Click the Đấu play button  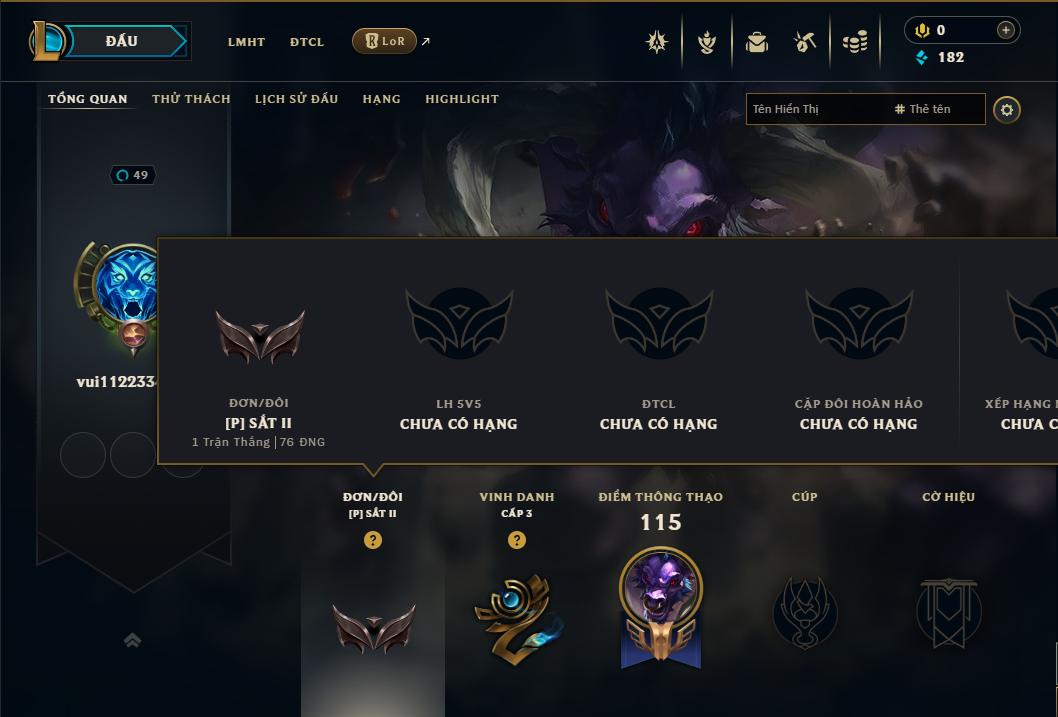coord(122,41)
